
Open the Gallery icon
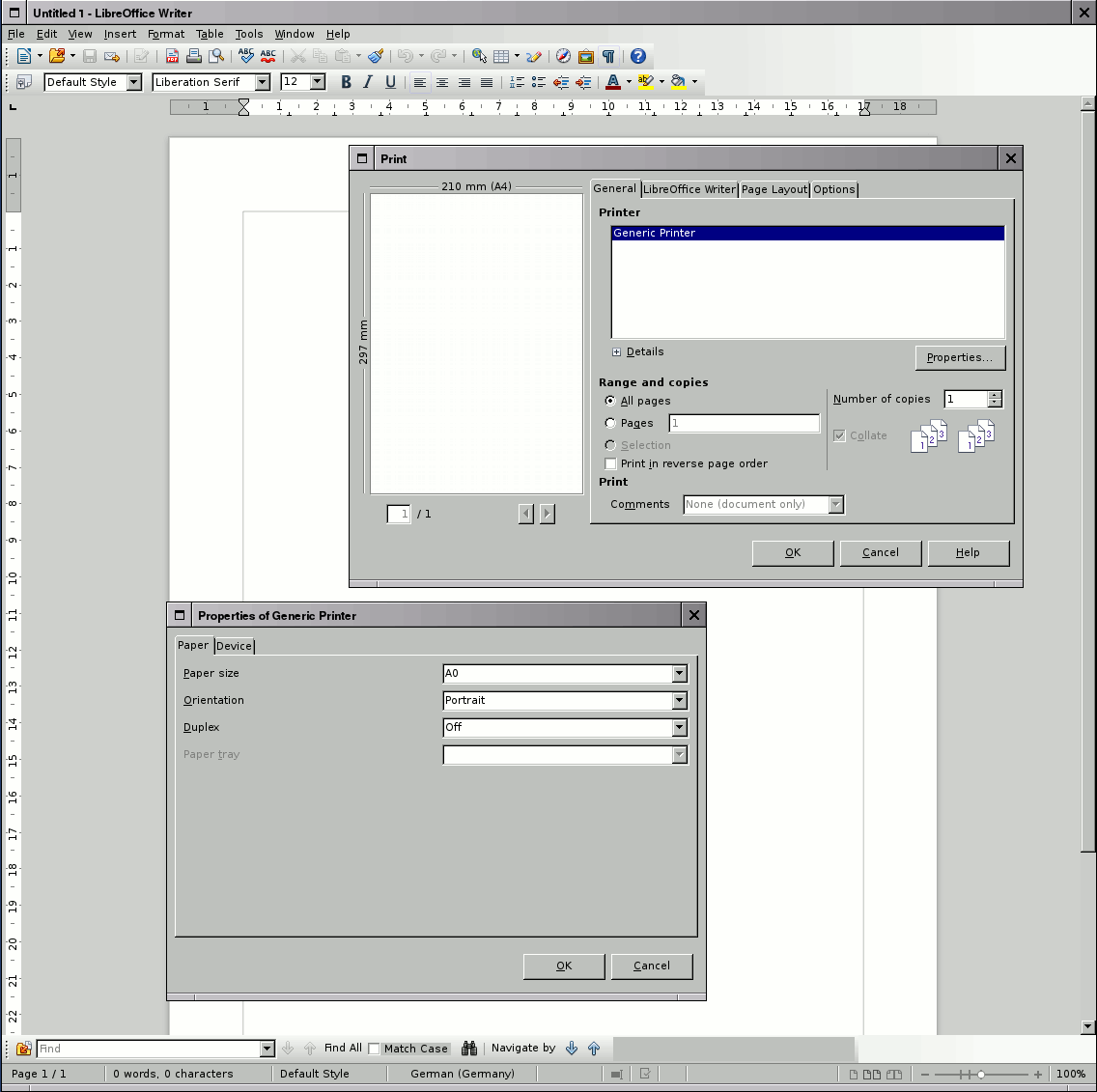(585, 56)
